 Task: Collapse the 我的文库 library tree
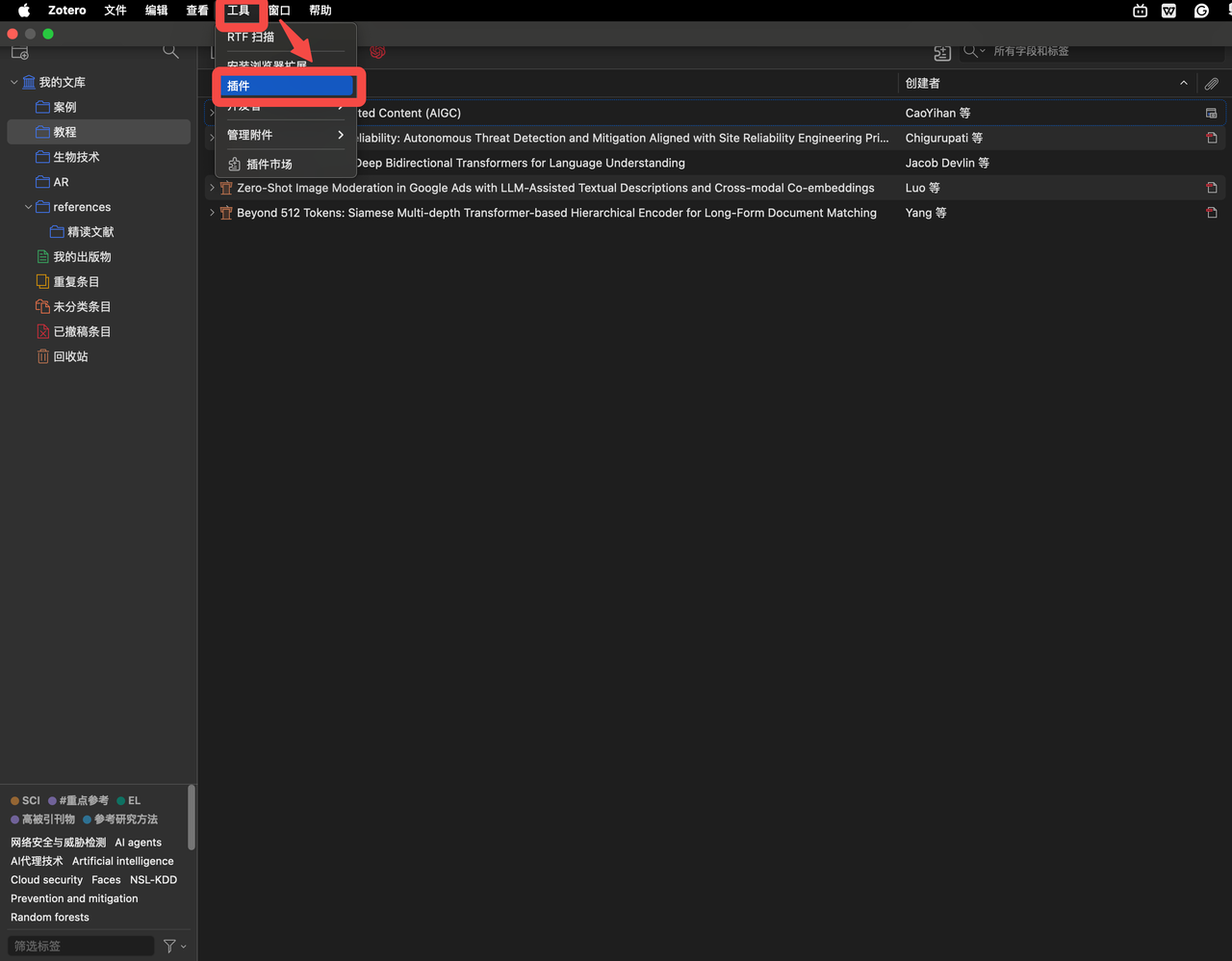click(13, 82)
